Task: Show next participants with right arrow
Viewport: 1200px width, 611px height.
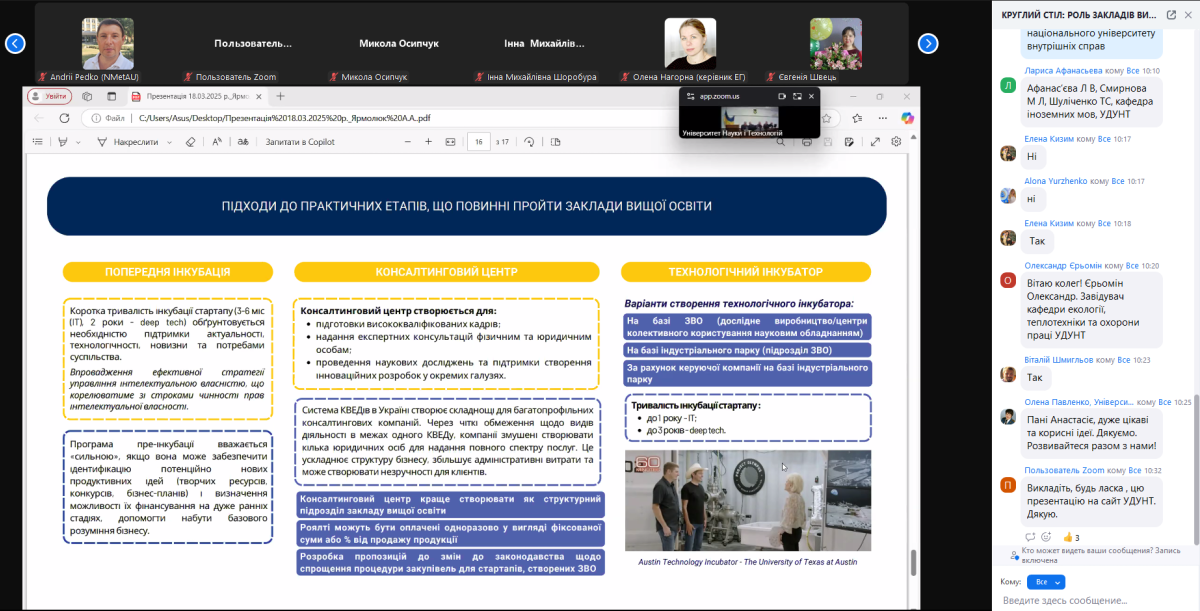Action: pyautogui.click(x=928, y=43)
